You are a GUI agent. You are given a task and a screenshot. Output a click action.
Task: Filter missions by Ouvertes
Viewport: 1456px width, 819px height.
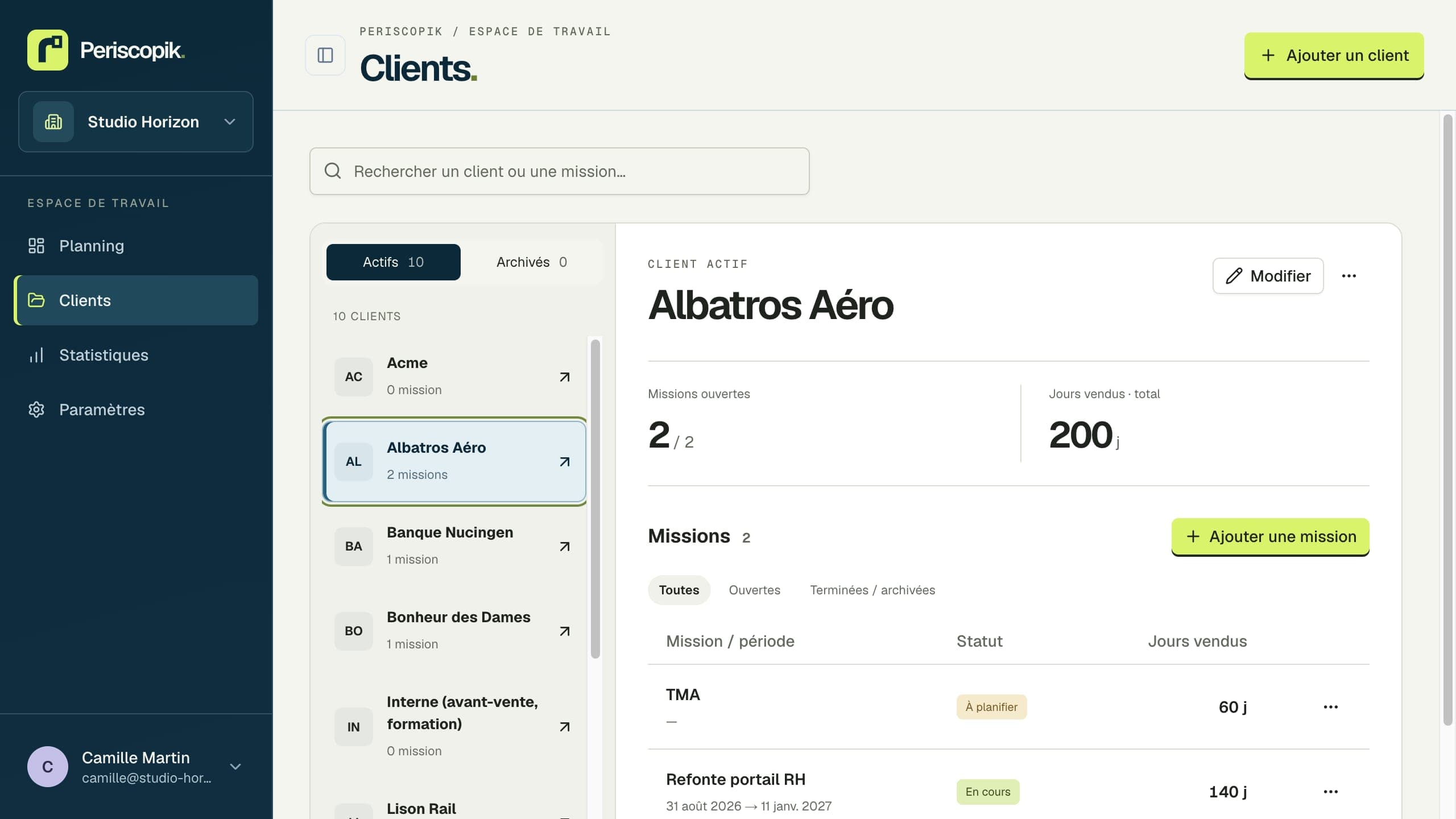pos(754,590)
